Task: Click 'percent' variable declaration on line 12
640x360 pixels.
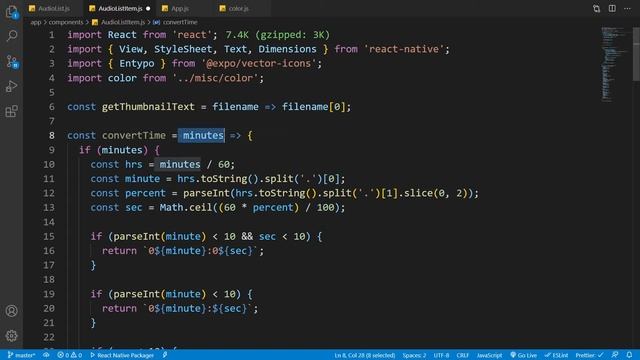Action: click(x=145, y=193)
